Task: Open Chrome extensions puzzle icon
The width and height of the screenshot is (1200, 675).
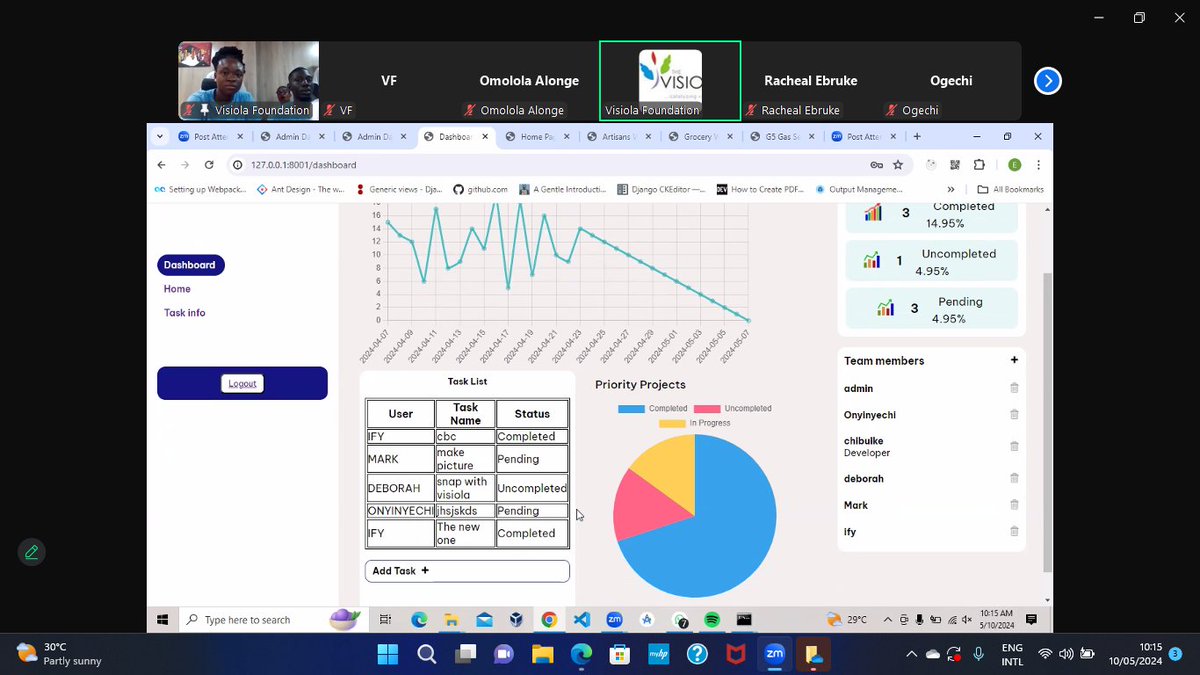Action: [x=979, y=165]
